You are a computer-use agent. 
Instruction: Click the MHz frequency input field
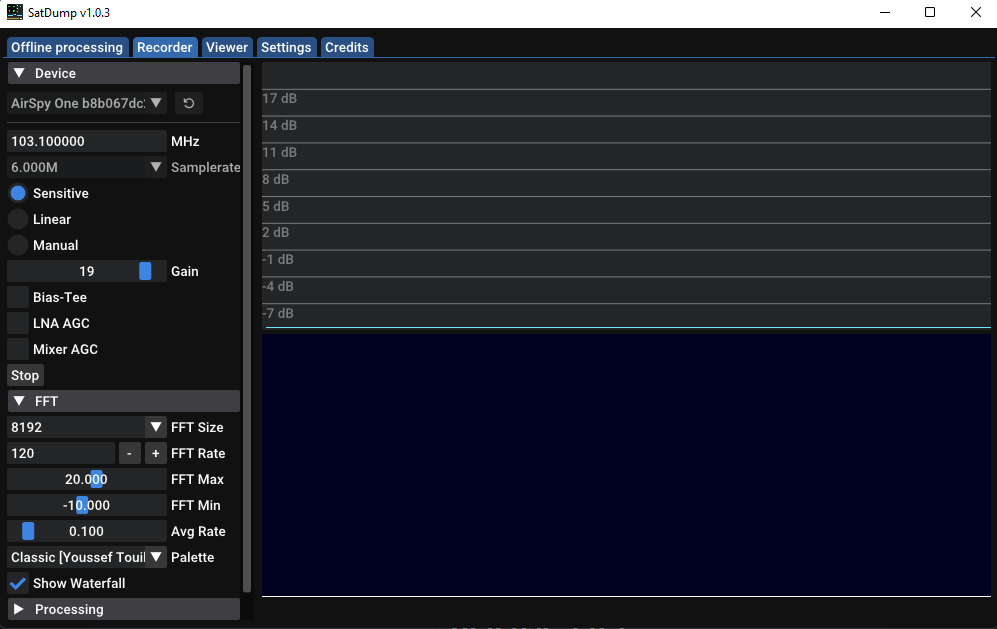point(85,140)
